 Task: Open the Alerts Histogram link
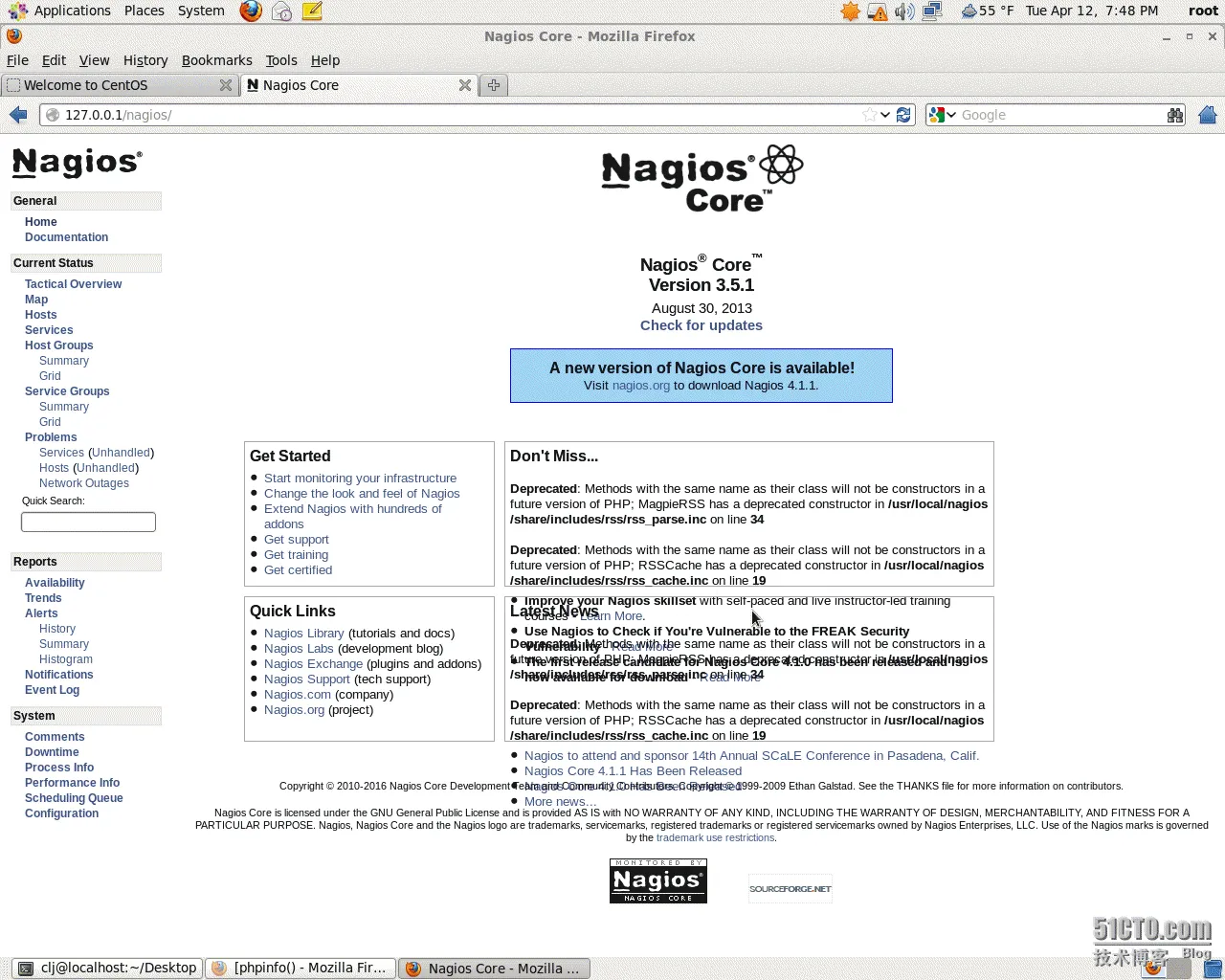click(x=66, y=659)
